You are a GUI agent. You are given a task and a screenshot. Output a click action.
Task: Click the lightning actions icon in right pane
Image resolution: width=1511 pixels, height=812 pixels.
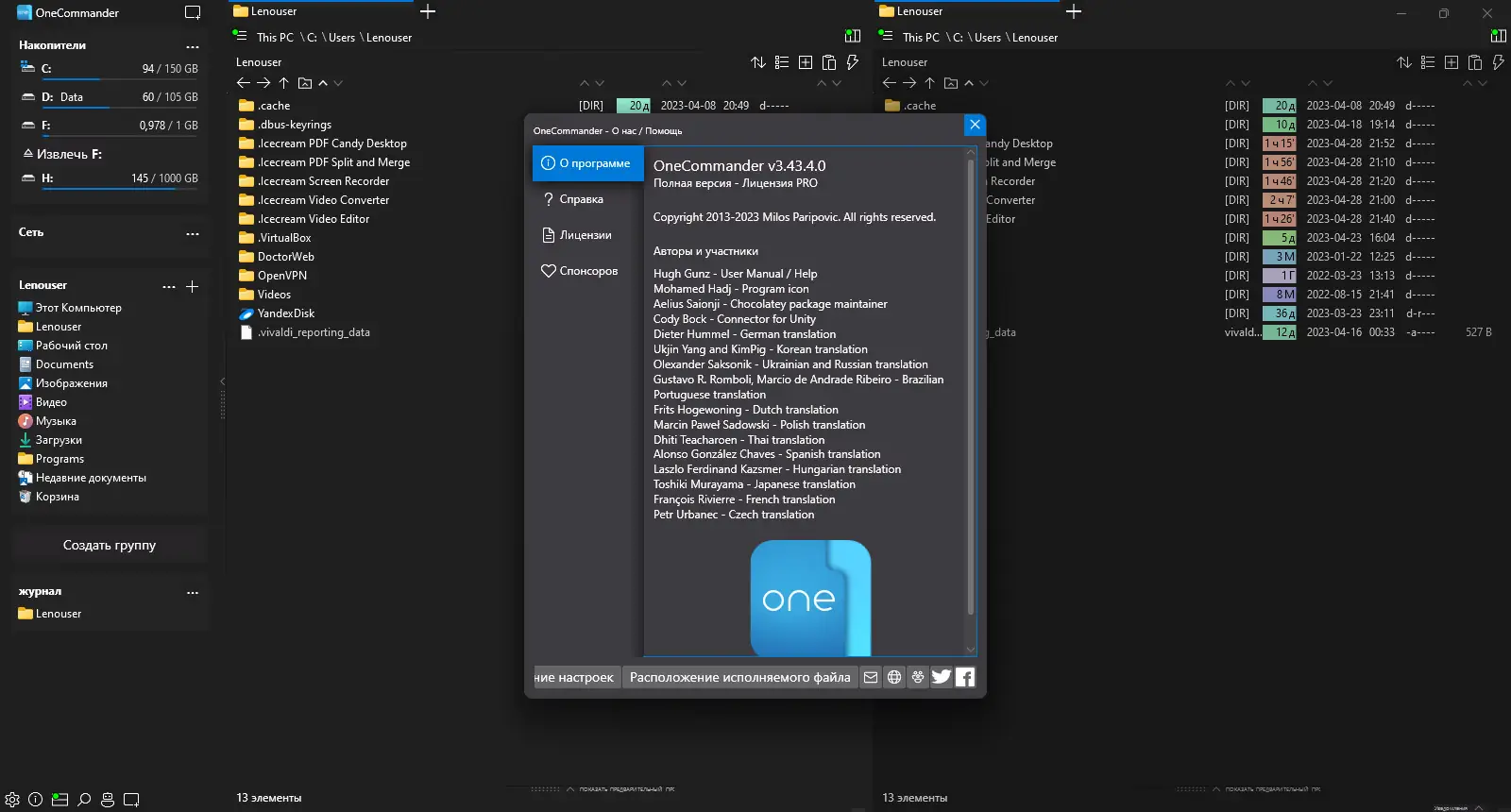tap(1498, 62)
